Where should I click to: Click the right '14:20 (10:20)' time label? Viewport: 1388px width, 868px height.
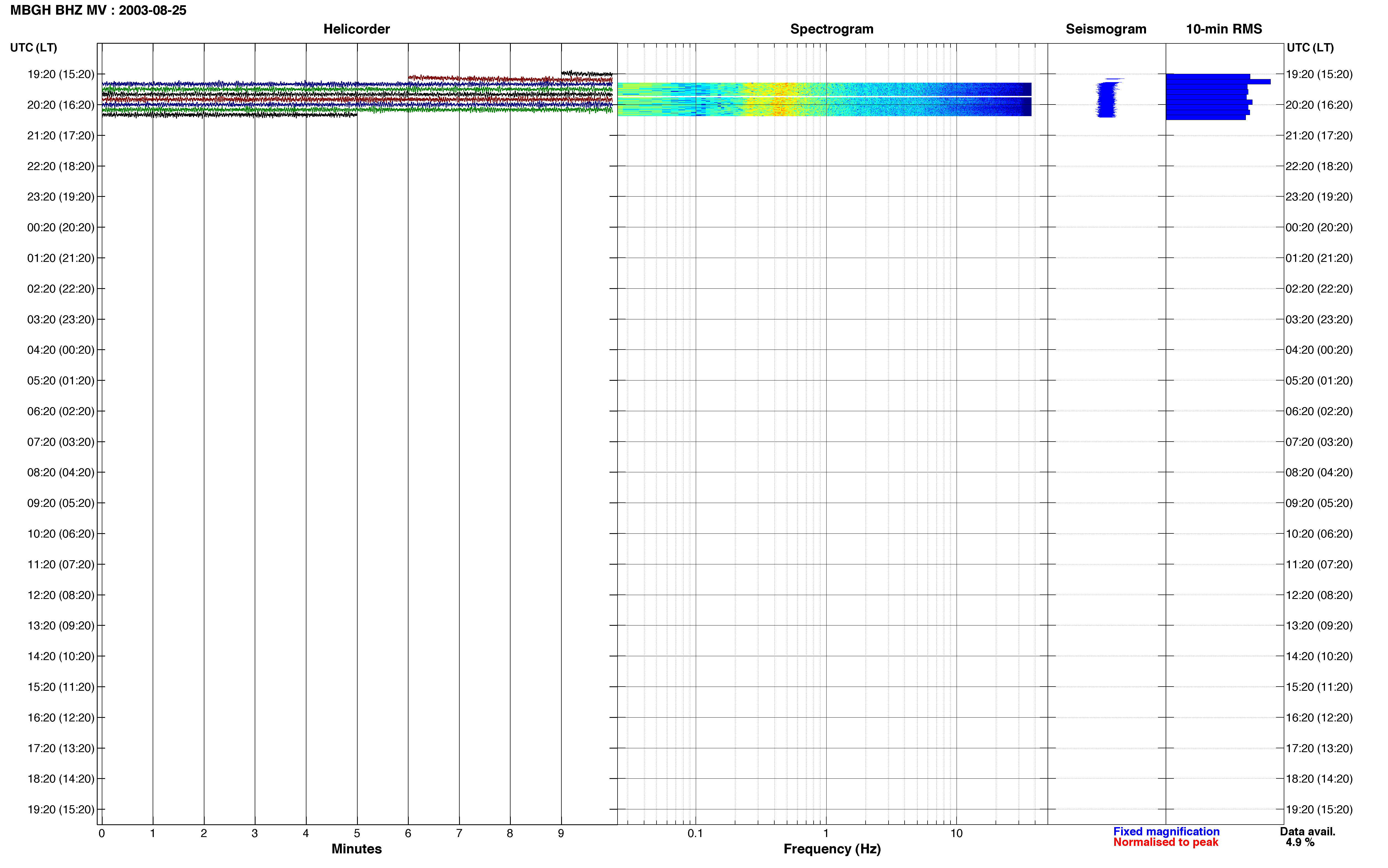click(1319, 656)
